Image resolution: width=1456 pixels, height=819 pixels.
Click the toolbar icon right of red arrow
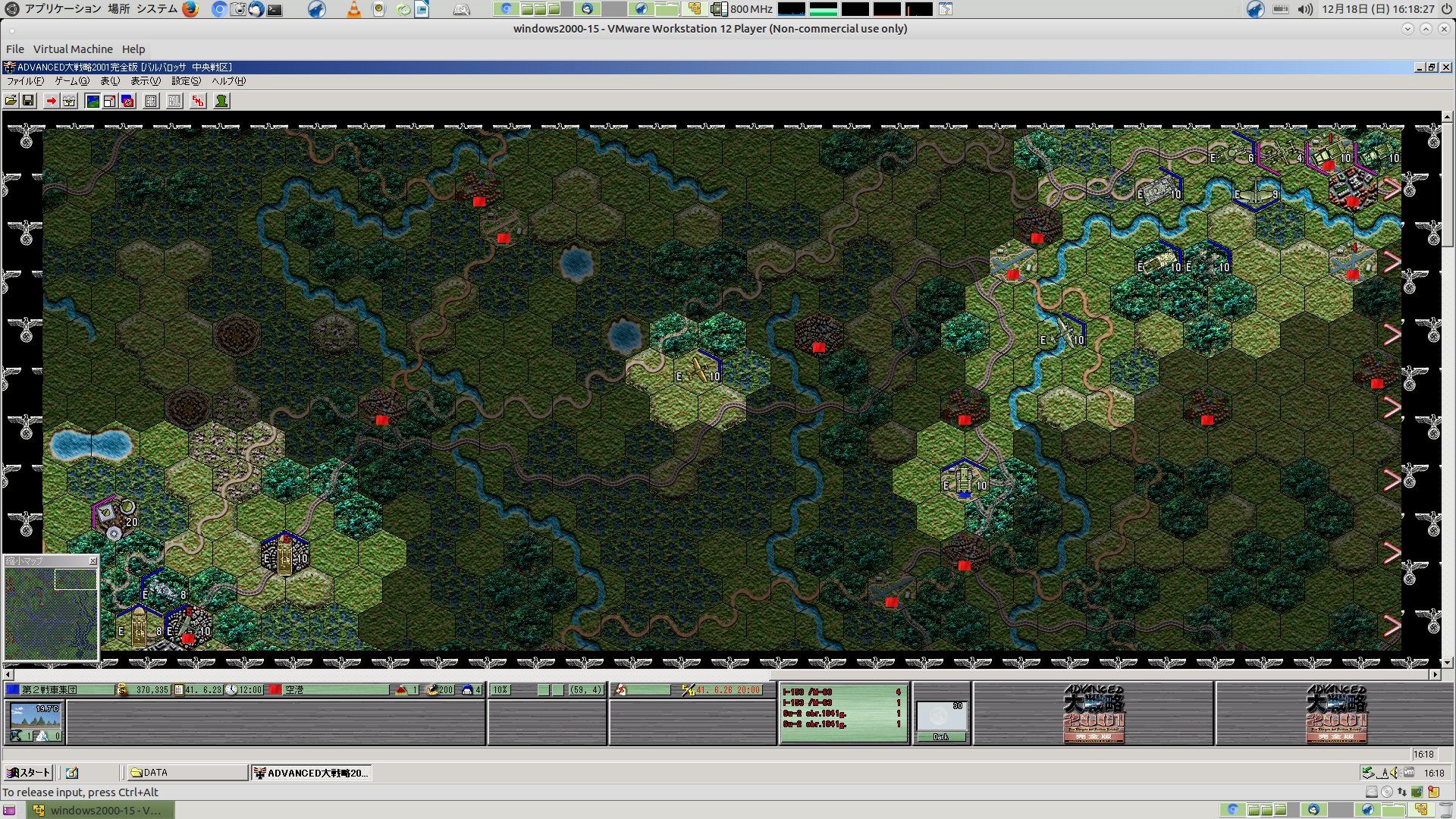pos(69,101)
